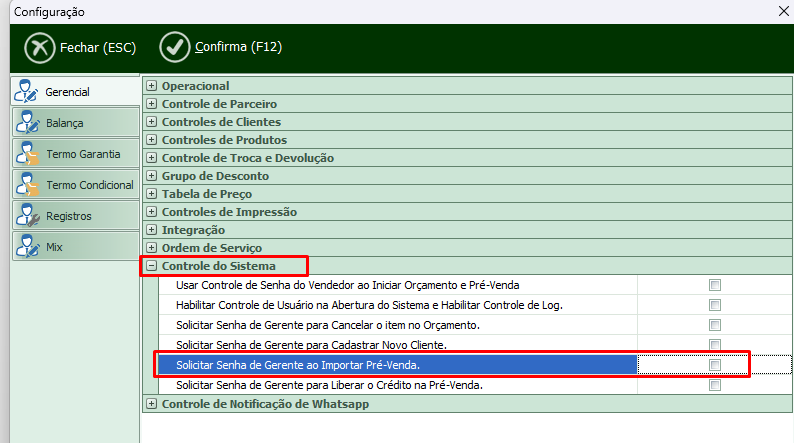Image resolution: width=794 pixels, height=443 pixels.
Task: Click the Fechar (ESC) button label
Action: tap(98, 48)
